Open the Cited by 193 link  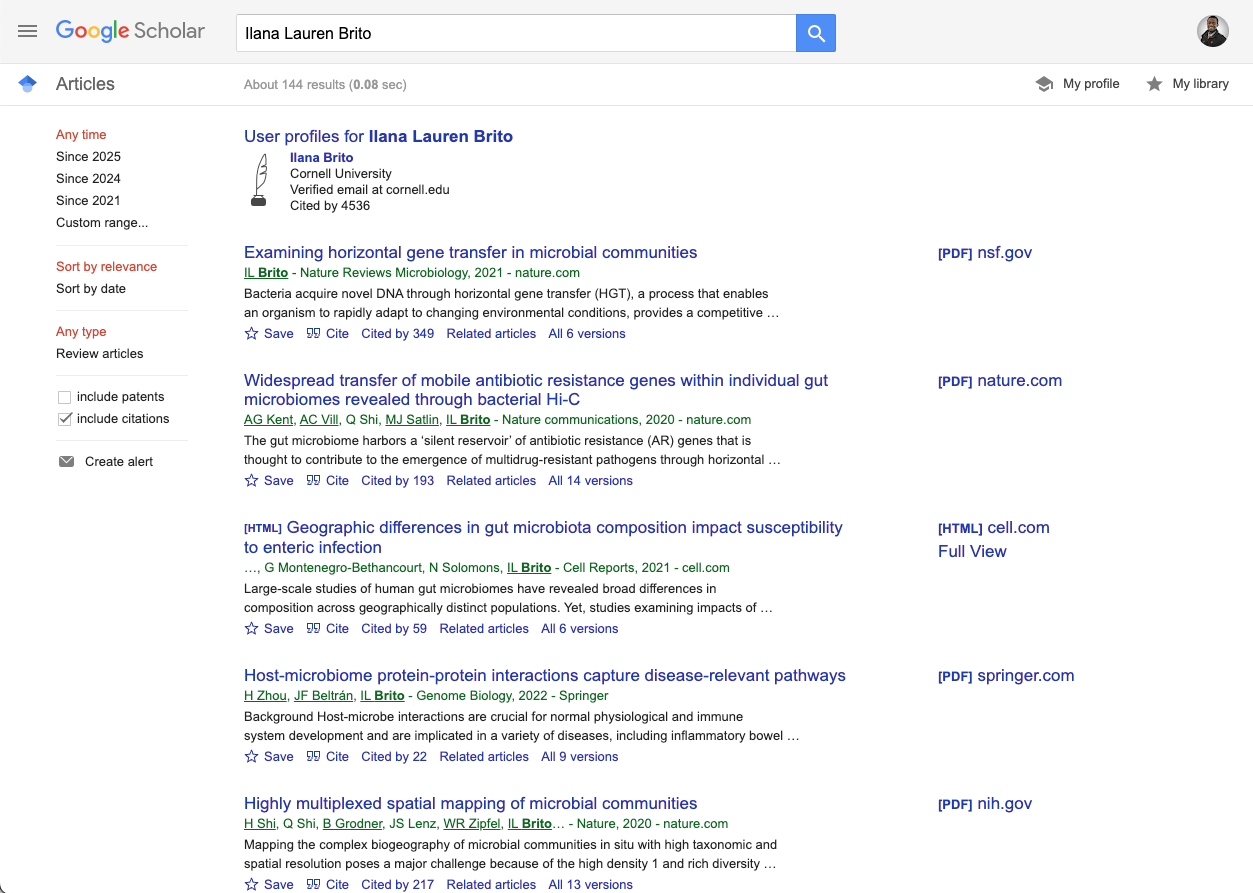[398, 481]
